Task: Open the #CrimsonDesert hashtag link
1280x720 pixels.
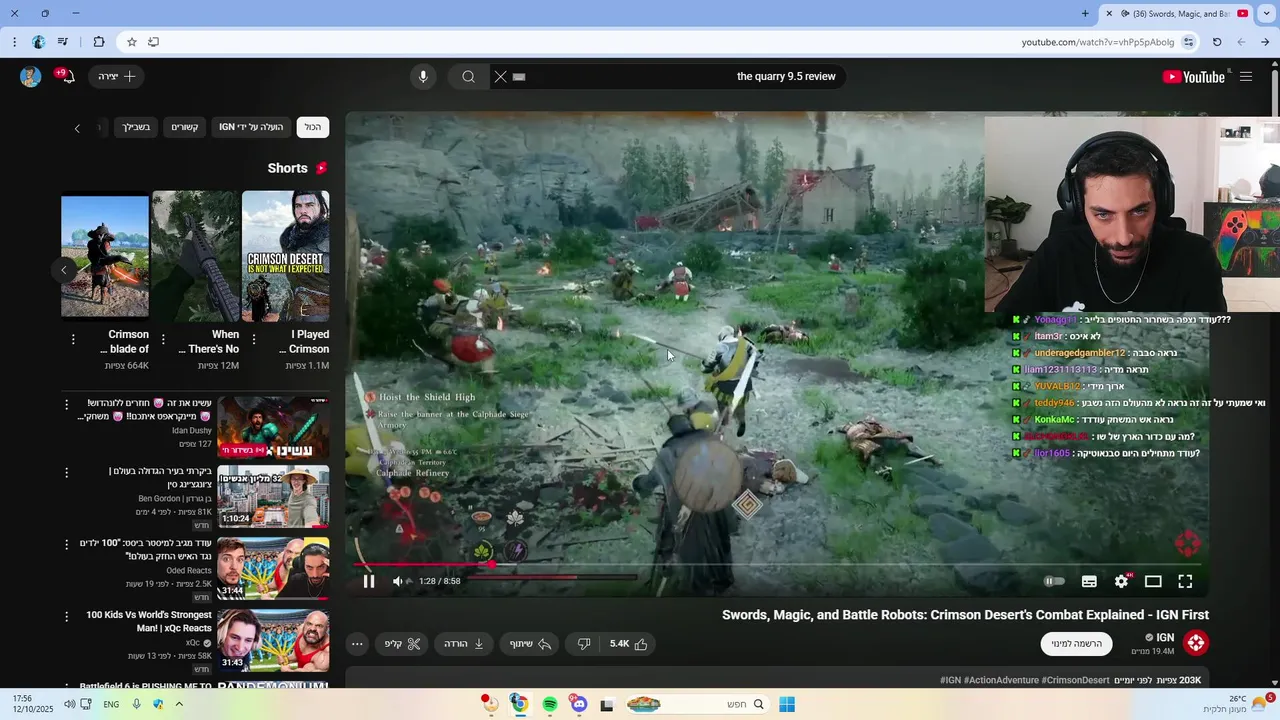Action: tap(1076, 680)
